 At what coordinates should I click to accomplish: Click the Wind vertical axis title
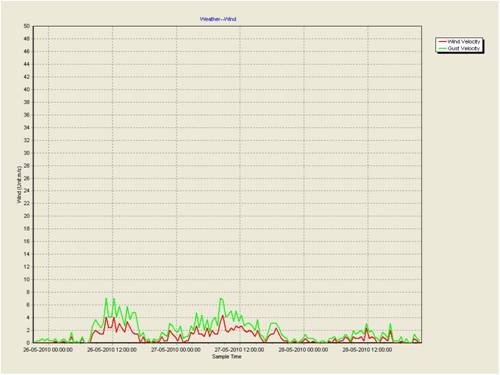coord(19,184)
